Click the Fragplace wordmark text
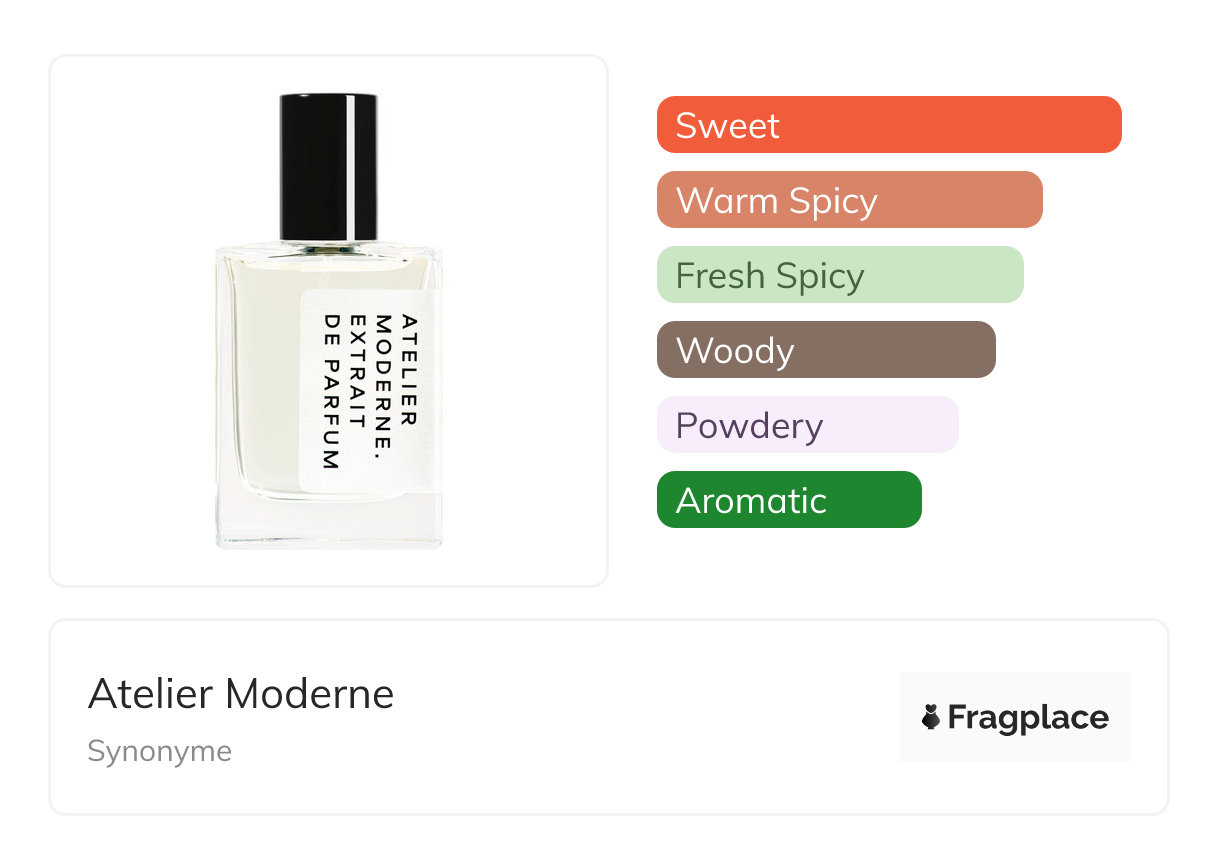This screenshot has width=1218, height=864. 1028,717
